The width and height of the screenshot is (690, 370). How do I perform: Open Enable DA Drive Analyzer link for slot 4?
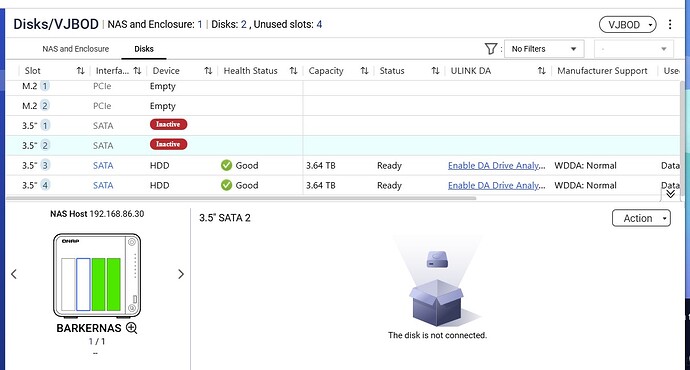click(496, 185)
